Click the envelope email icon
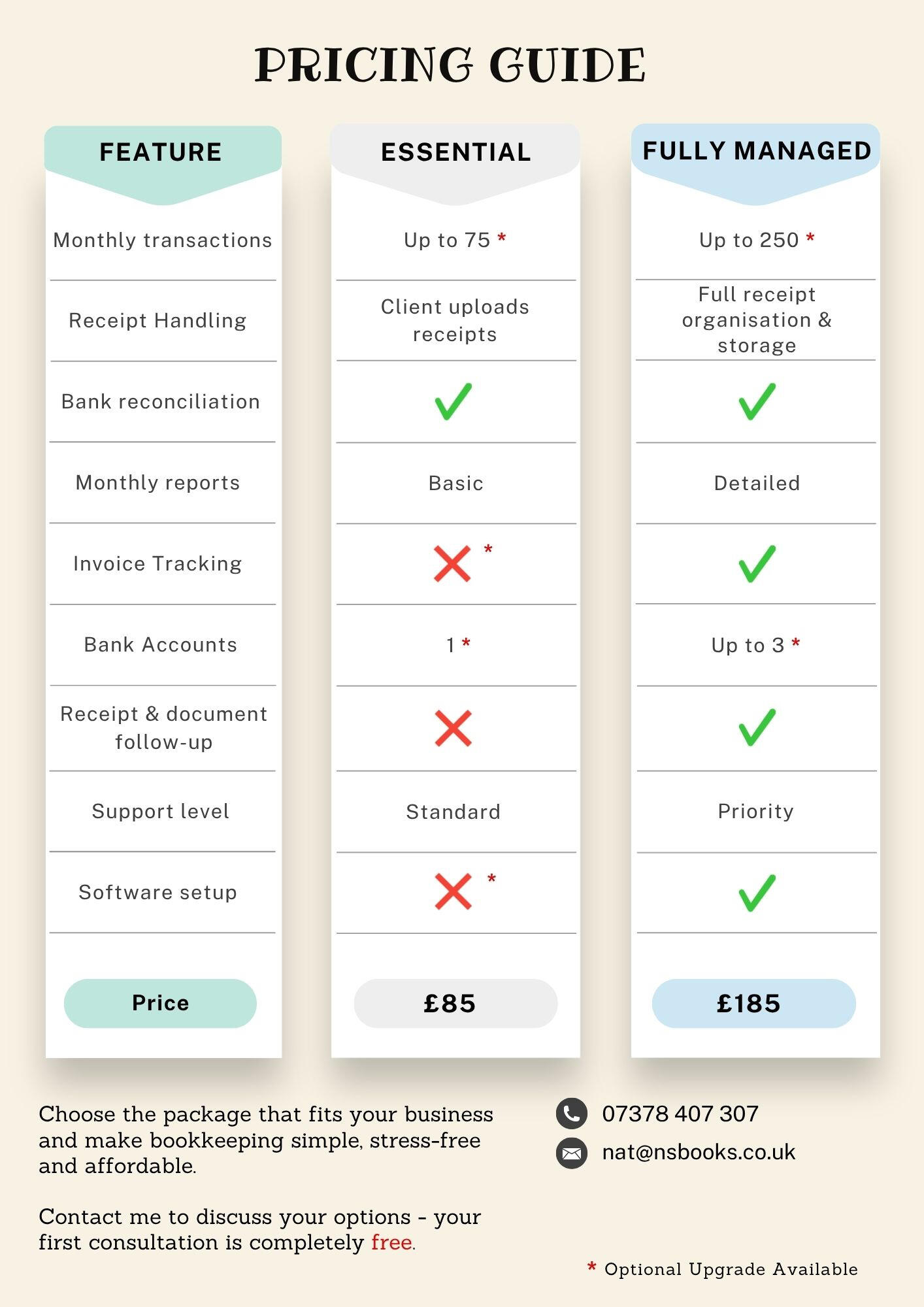 572,1153
